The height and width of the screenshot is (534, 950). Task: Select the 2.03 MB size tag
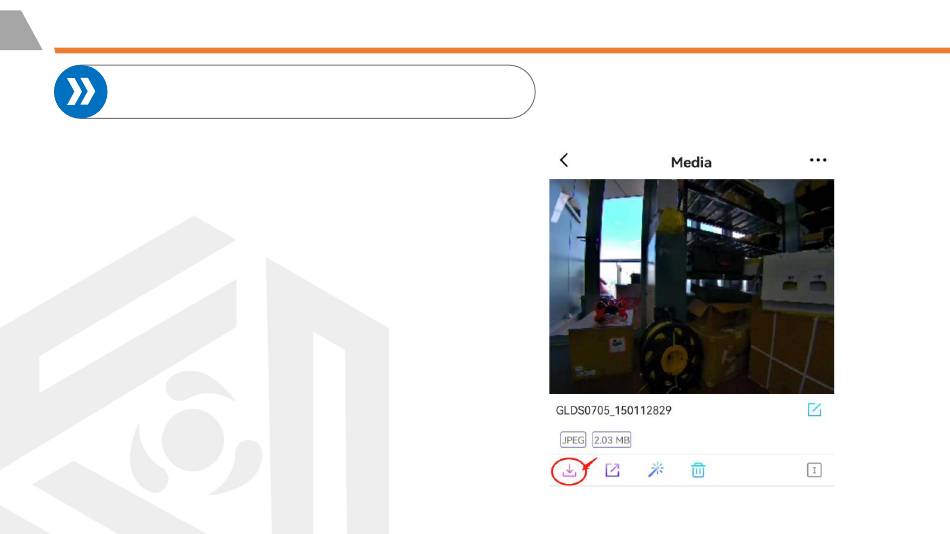point(611,440)
